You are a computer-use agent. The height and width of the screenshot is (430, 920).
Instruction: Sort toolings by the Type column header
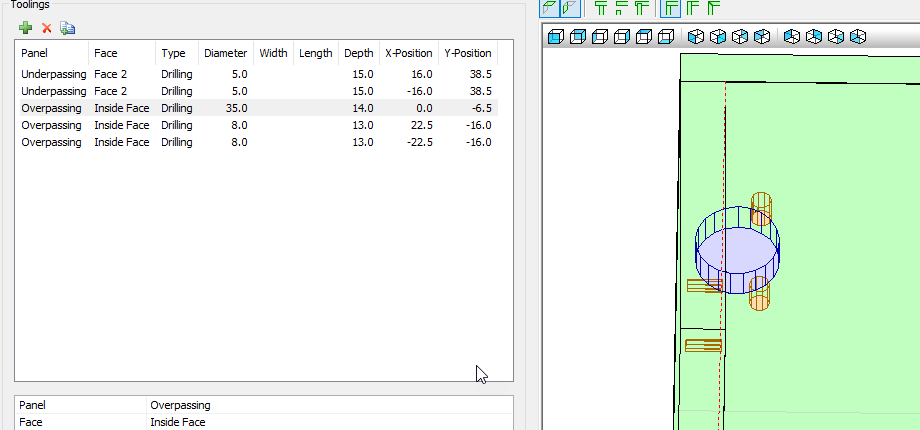coord(177,53)
